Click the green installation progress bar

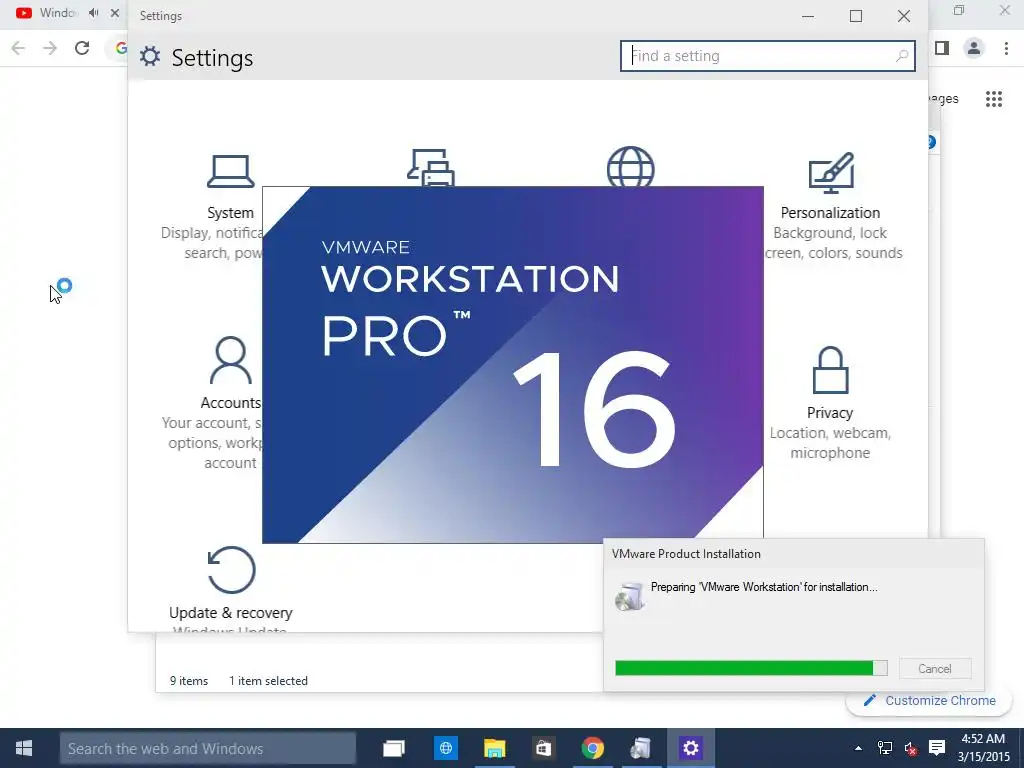coord(751,667)
